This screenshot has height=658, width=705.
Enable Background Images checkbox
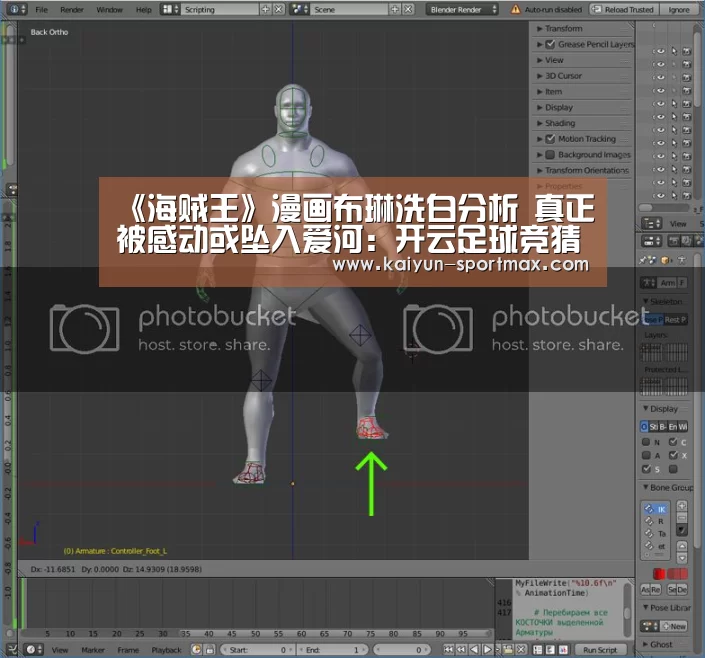[x=550, y=154]
